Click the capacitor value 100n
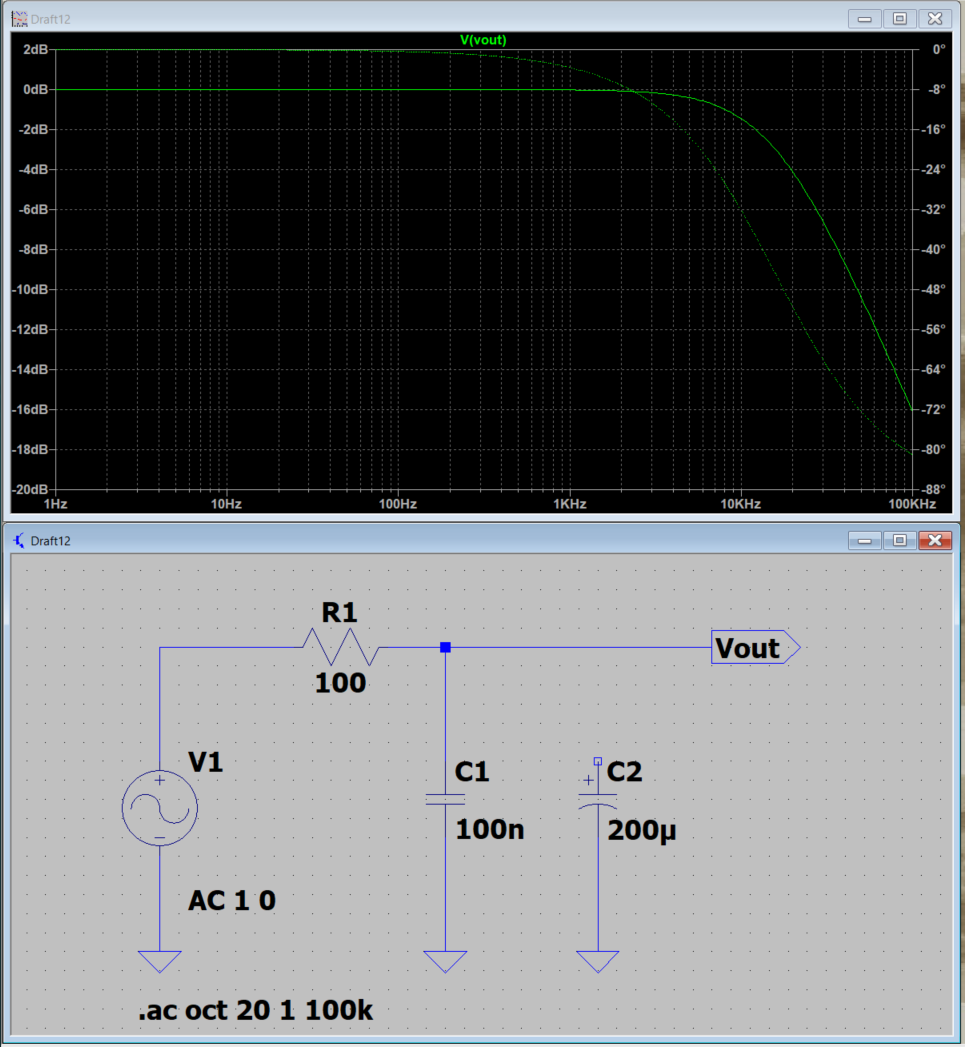The width and height of the screenshot is (965, 1047). (x=490, y=830)
